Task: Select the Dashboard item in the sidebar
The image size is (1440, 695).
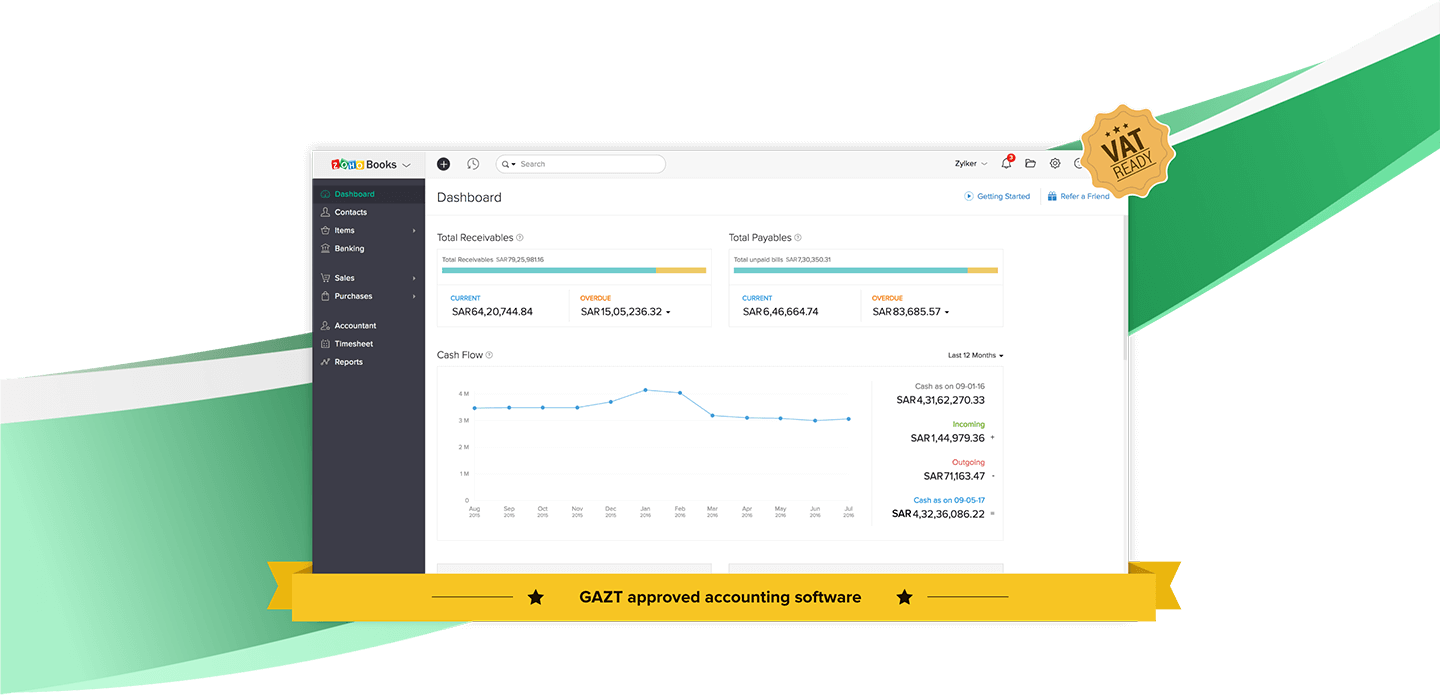Action: tap(354, 193)
